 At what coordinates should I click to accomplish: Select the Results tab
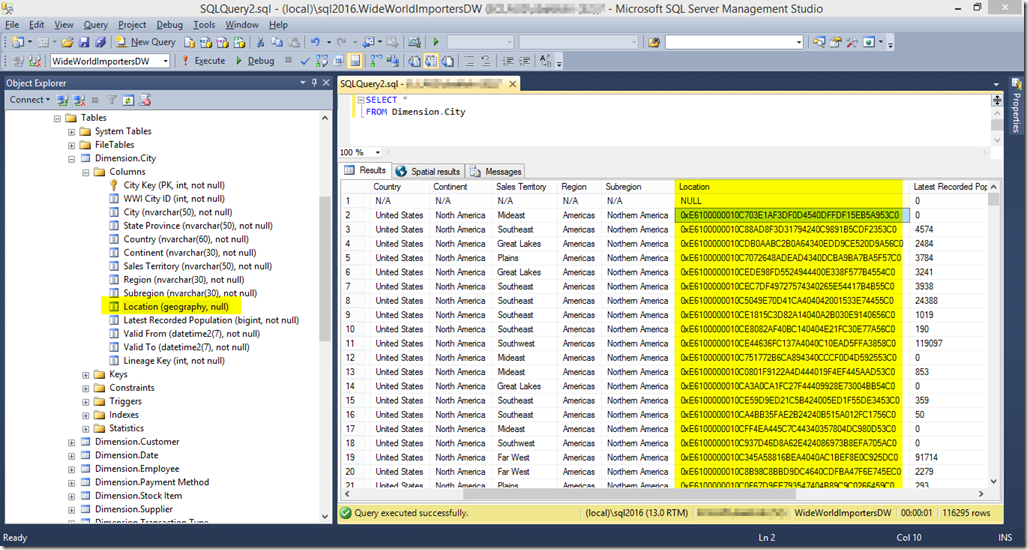366,170
